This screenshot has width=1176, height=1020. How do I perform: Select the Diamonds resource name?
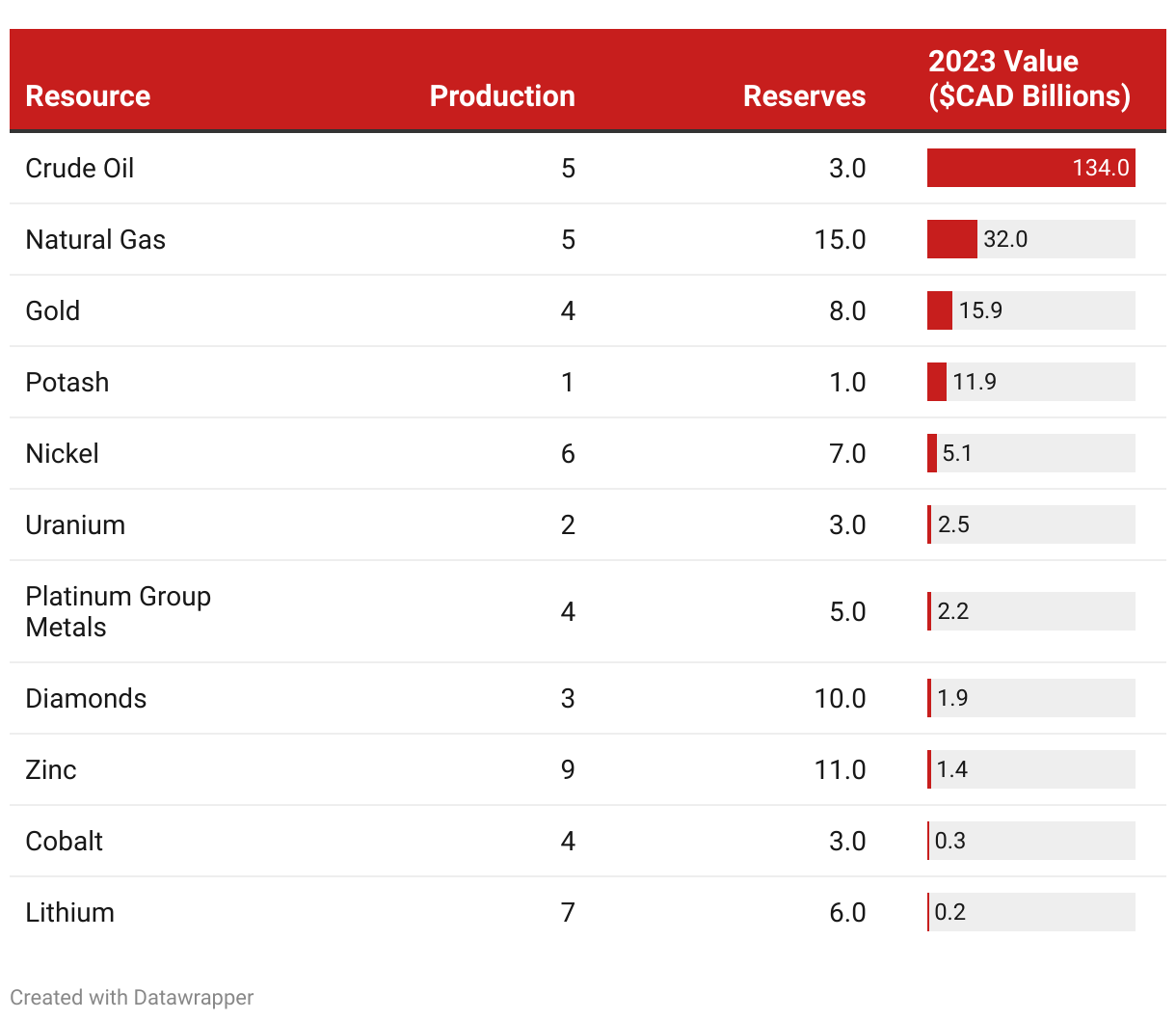pos(86,698)
